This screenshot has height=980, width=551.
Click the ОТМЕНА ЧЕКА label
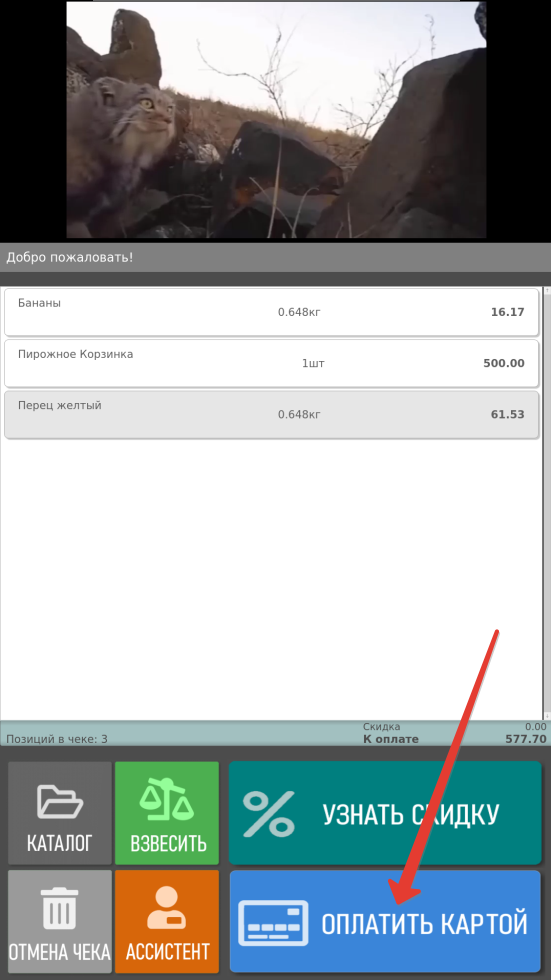pyautogui.click(x=60, y=952)
